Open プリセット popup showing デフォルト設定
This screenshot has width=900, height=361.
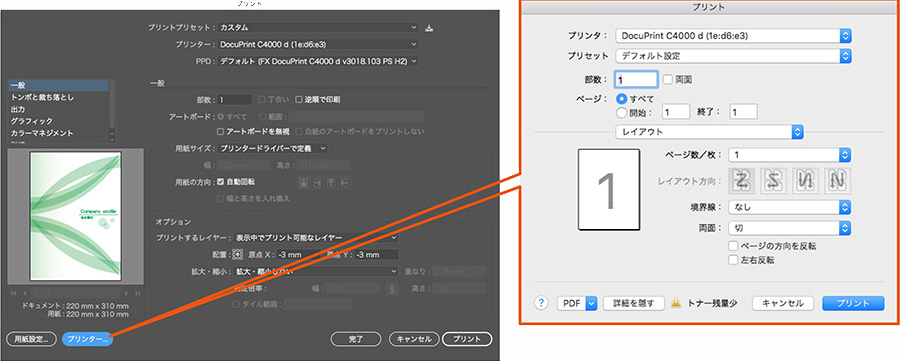pos(733,56)
